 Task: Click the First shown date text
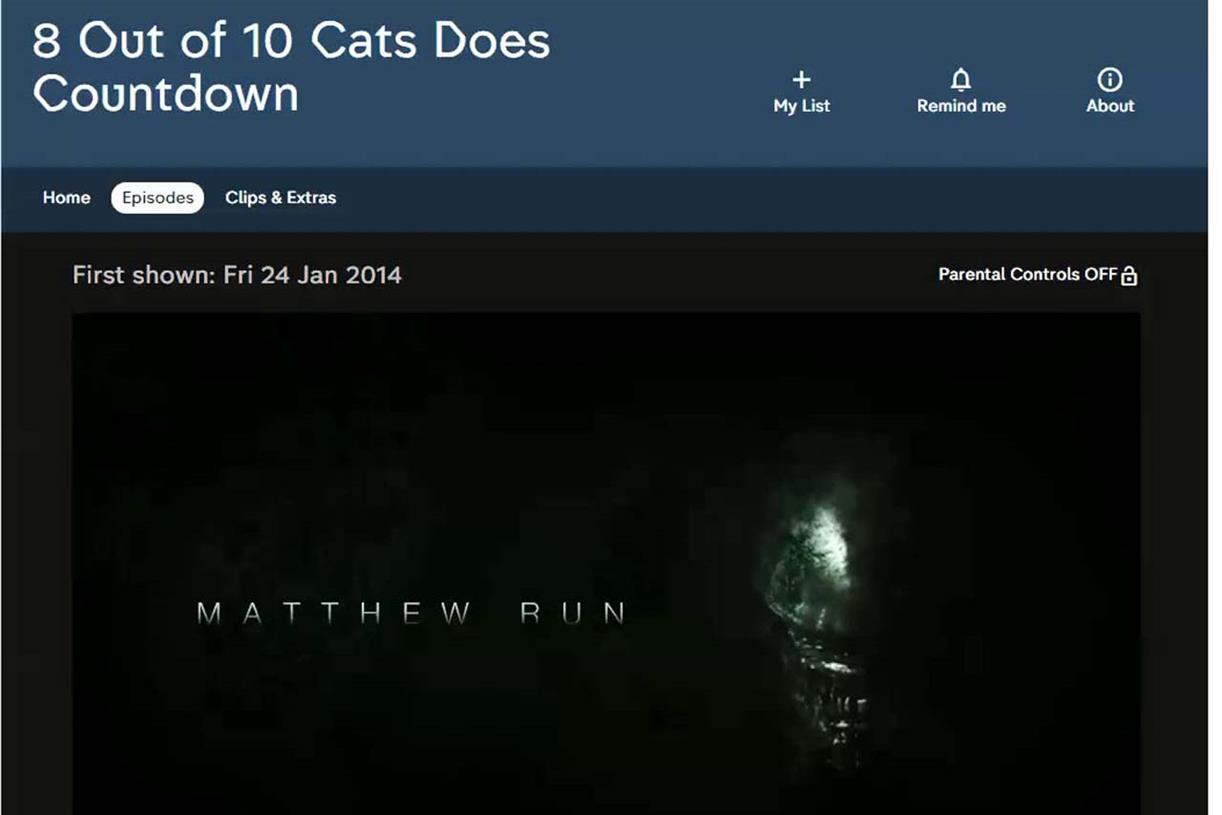point(236,274)
